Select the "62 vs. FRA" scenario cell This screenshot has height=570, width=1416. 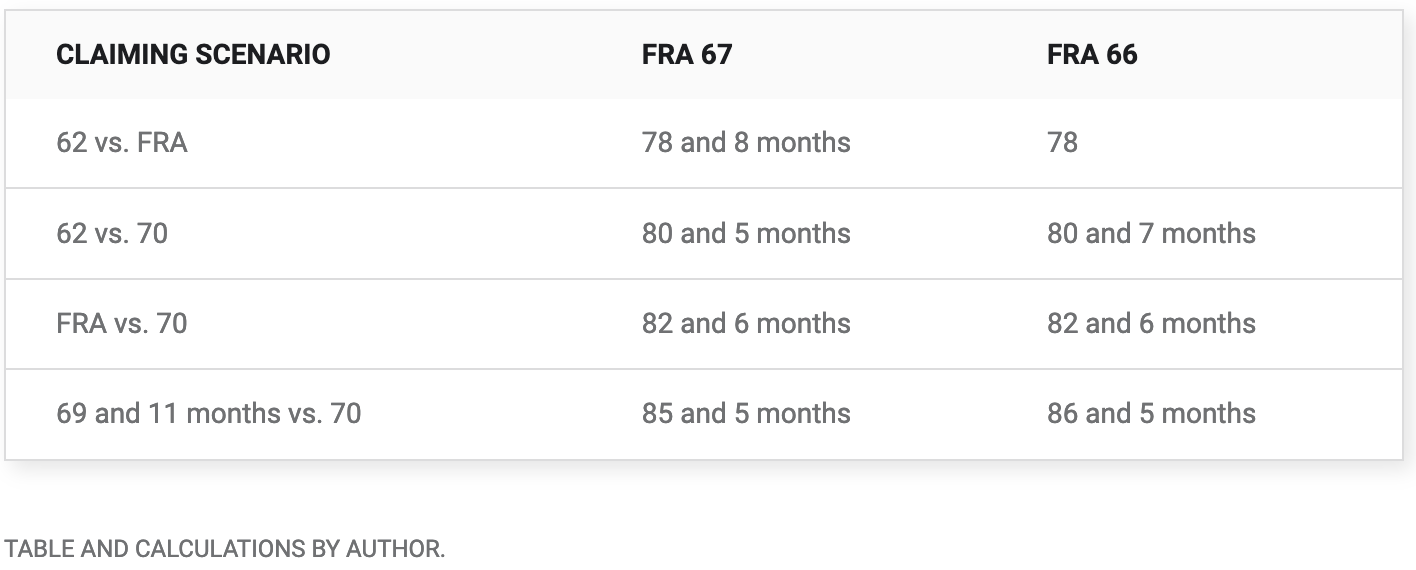(x=122, y=143)
